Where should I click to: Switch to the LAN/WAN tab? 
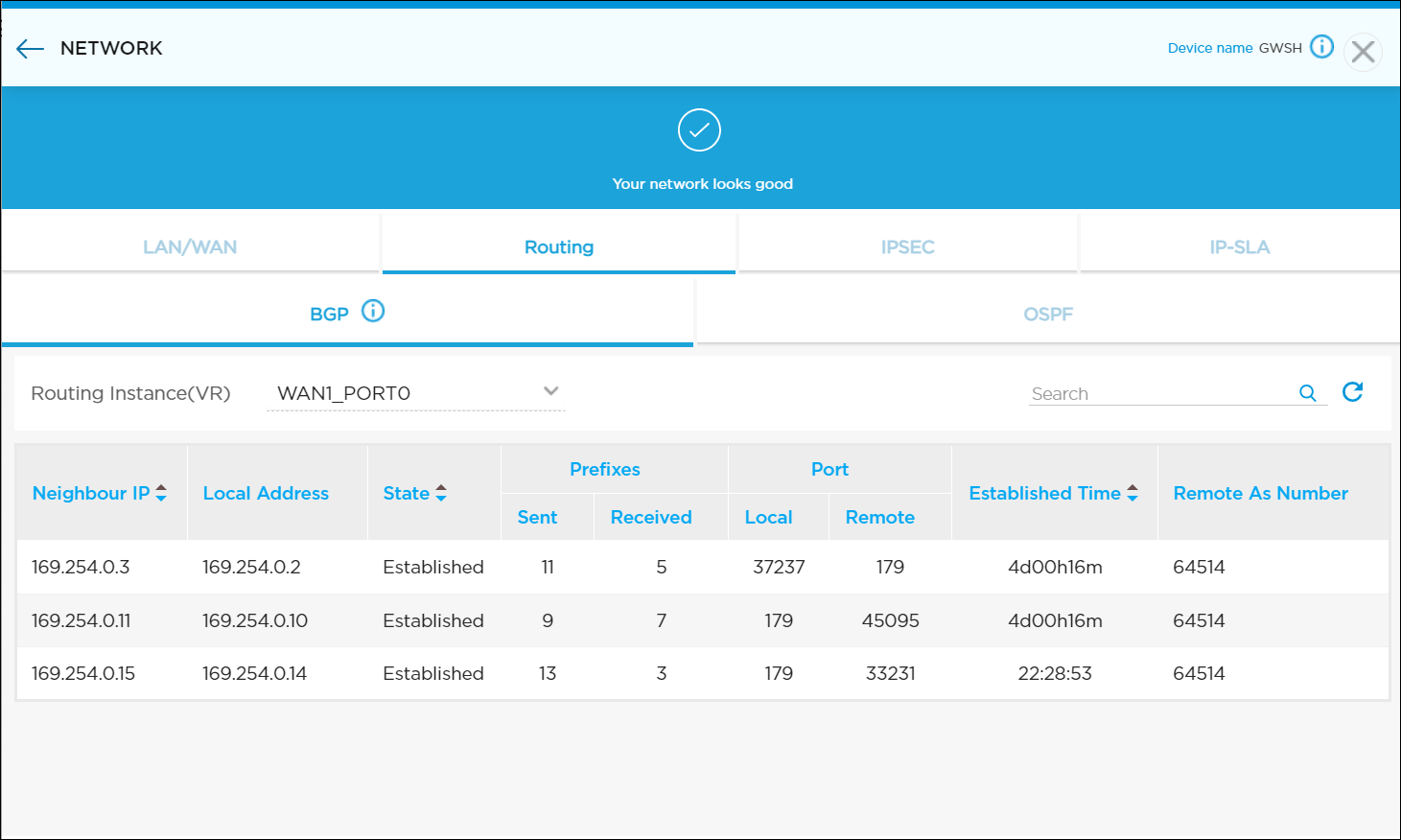pos(190,246)
